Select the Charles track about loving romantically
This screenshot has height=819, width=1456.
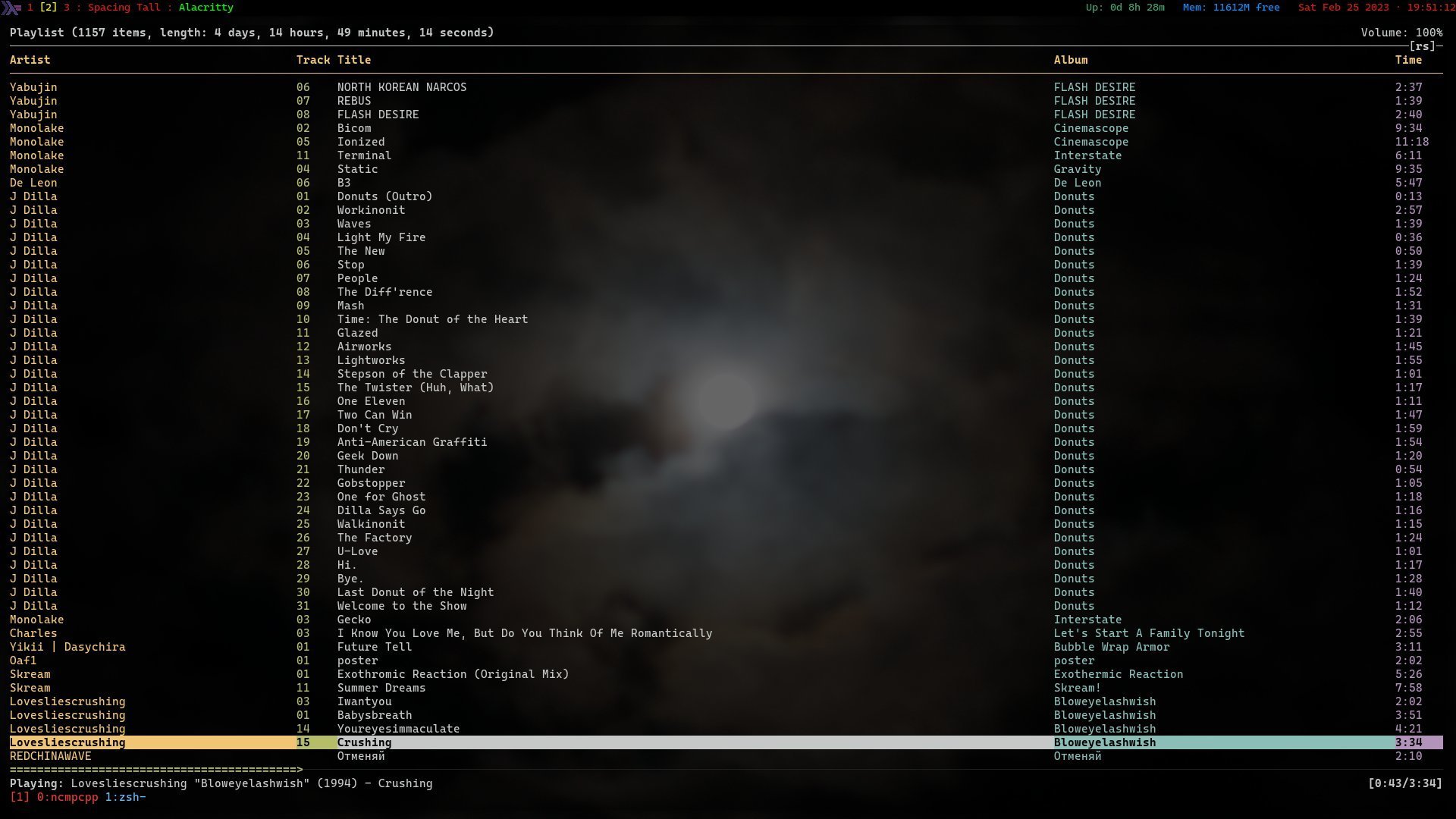pyautogui.click(x=726, y=633)
